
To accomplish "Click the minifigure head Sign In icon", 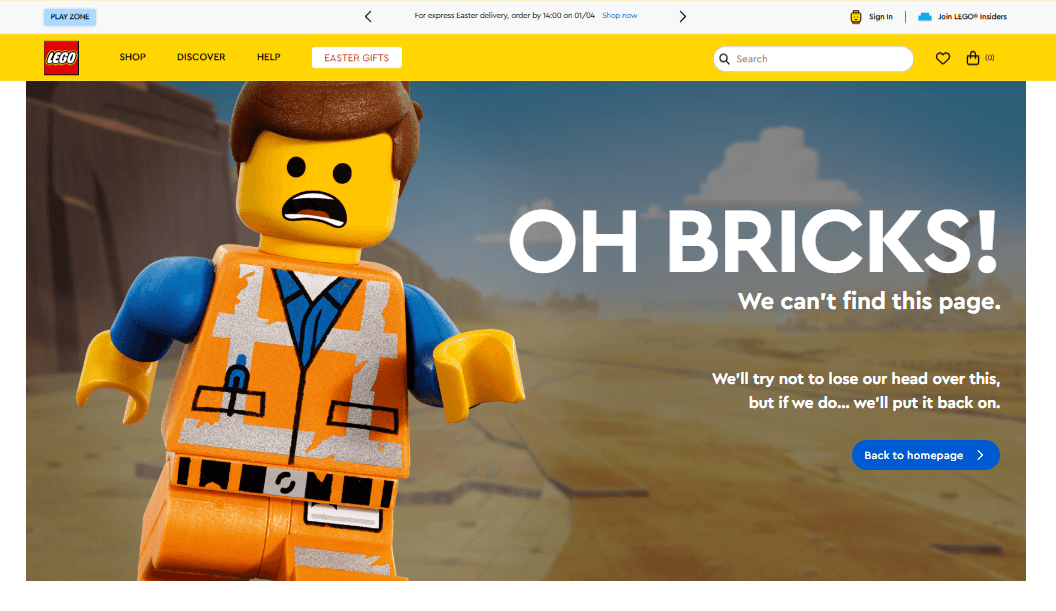I will (856, 17).
